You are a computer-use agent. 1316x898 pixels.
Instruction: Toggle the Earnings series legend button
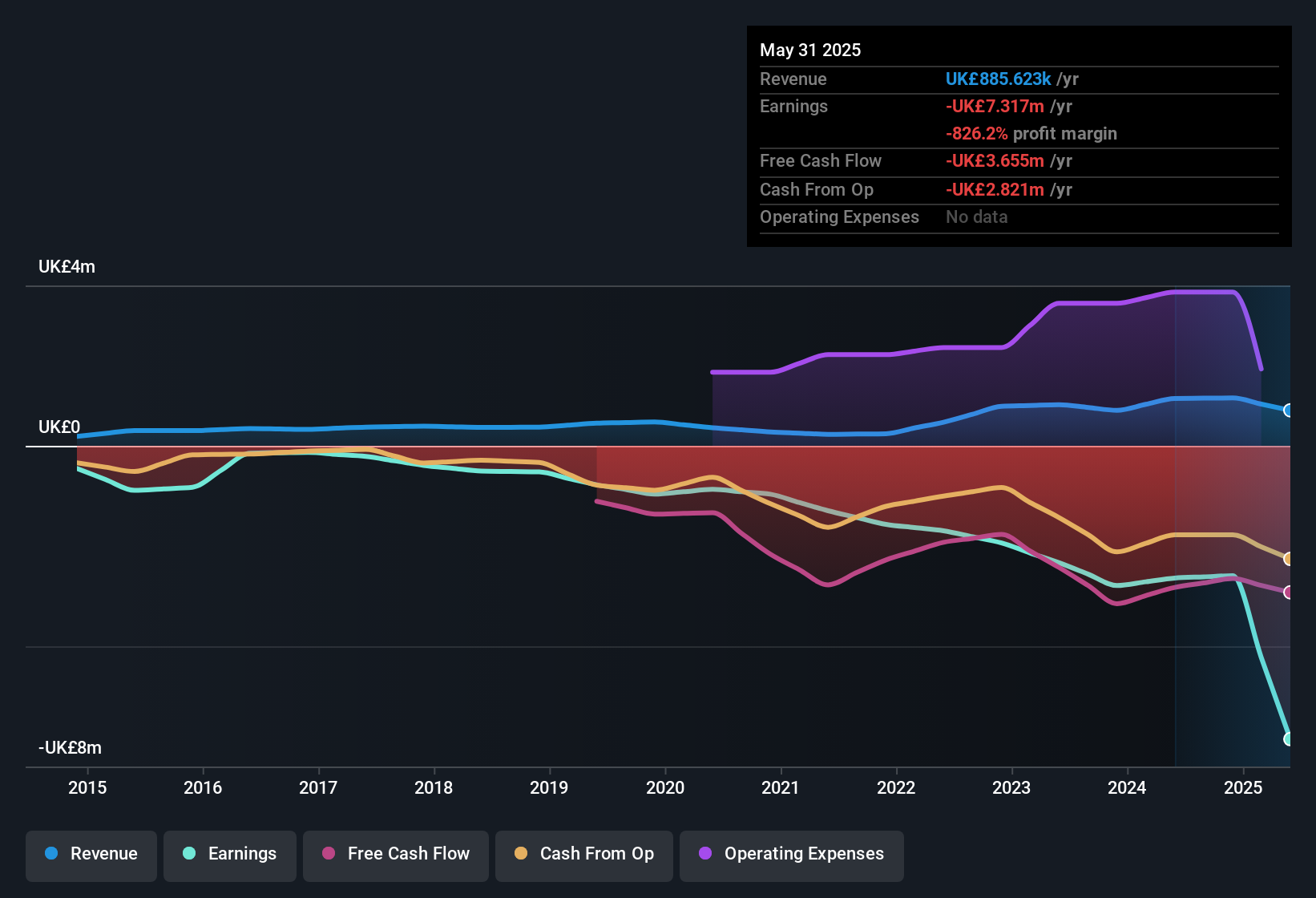point(230,855)
